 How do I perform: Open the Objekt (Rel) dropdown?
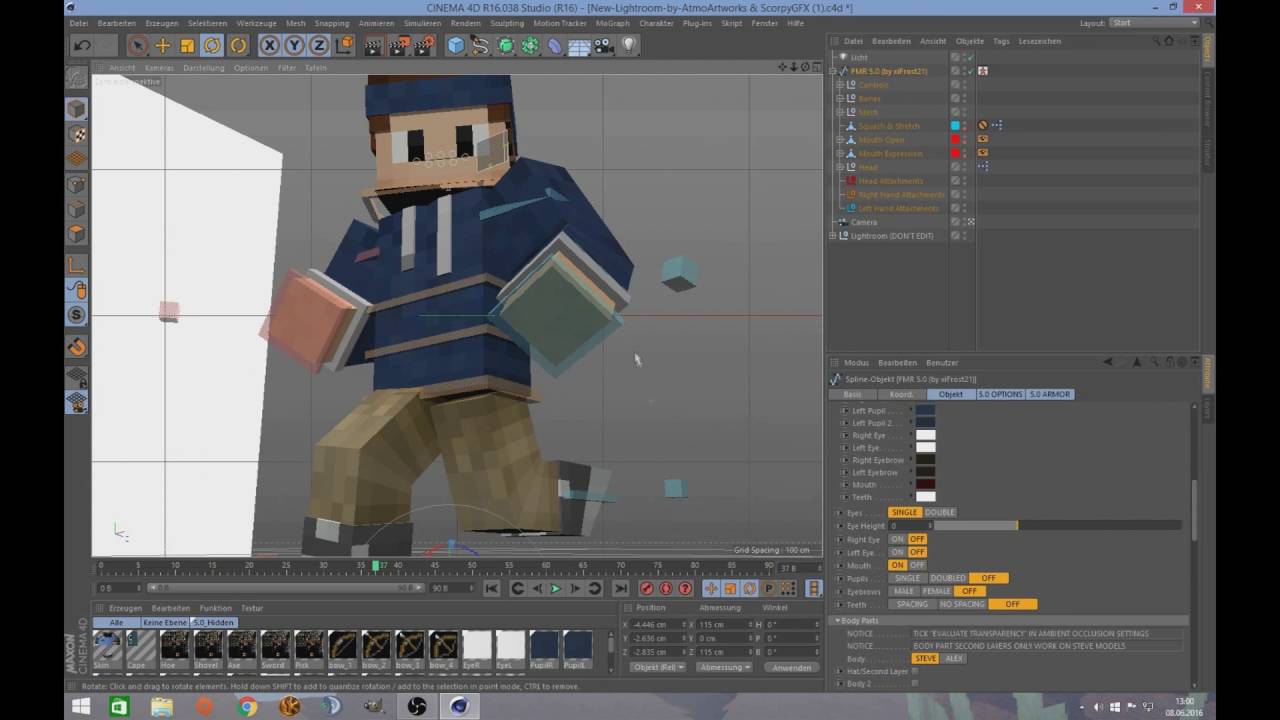click(658, 667)
